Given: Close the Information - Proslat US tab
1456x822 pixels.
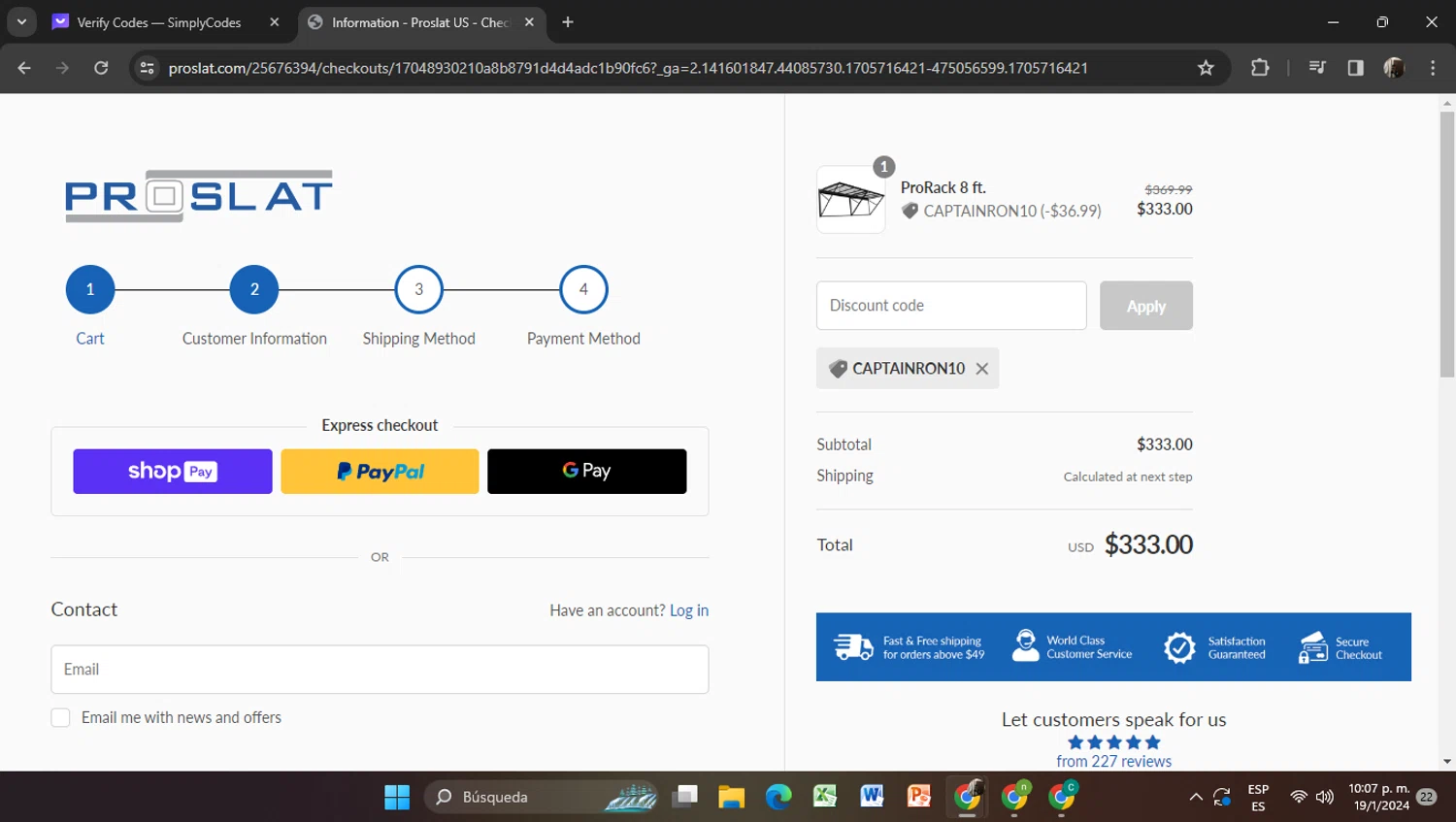Looking at the screenshot, I should point(529,22).
